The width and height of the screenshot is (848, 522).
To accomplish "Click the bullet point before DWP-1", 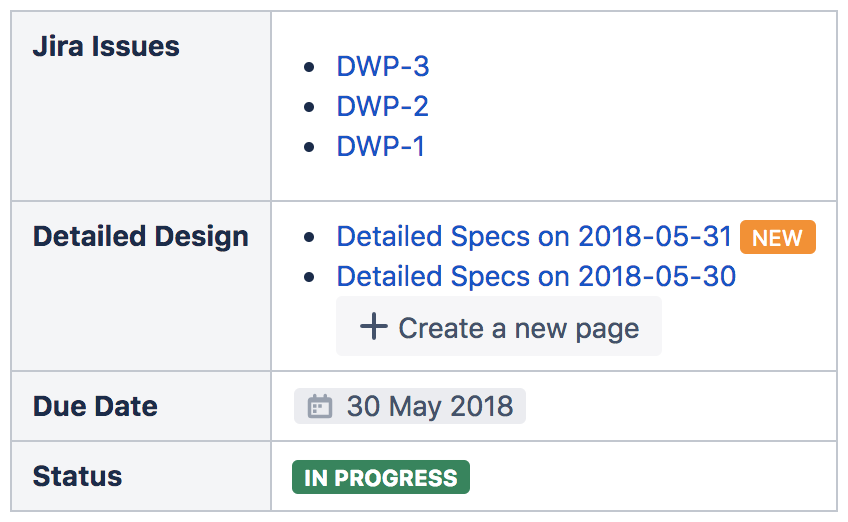I will [310, 147].
